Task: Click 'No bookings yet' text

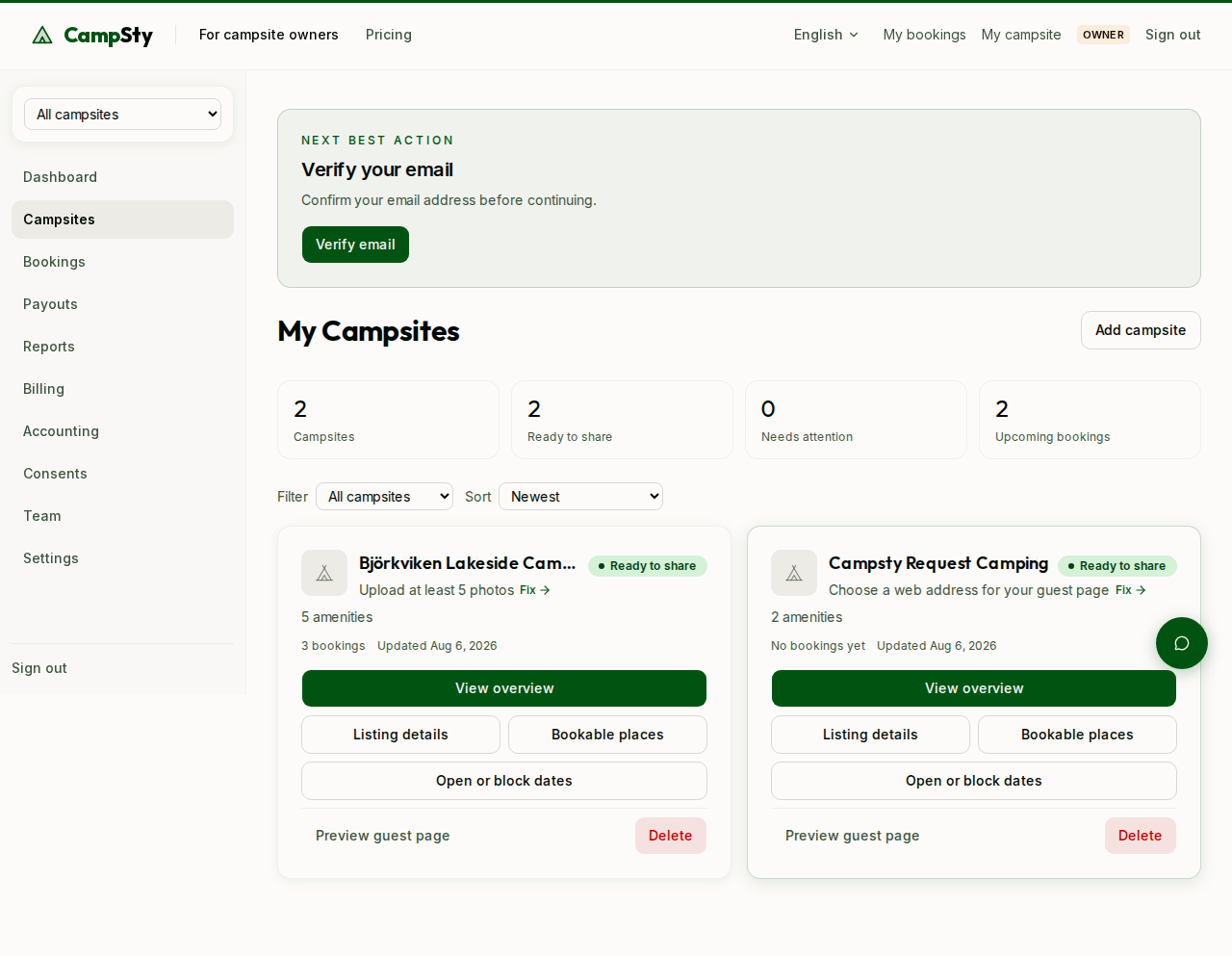Action: pos(818,646)
